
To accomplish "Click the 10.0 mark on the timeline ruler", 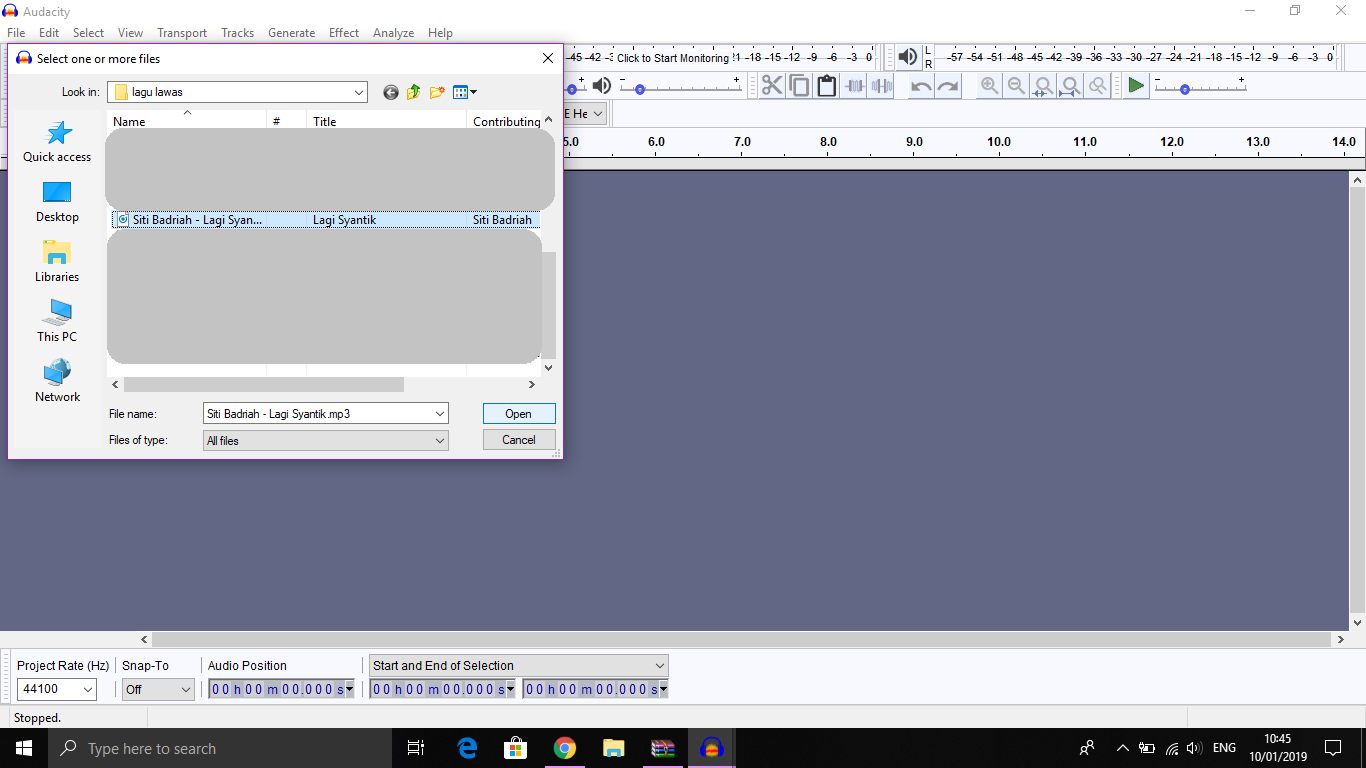I will (999, 142).
